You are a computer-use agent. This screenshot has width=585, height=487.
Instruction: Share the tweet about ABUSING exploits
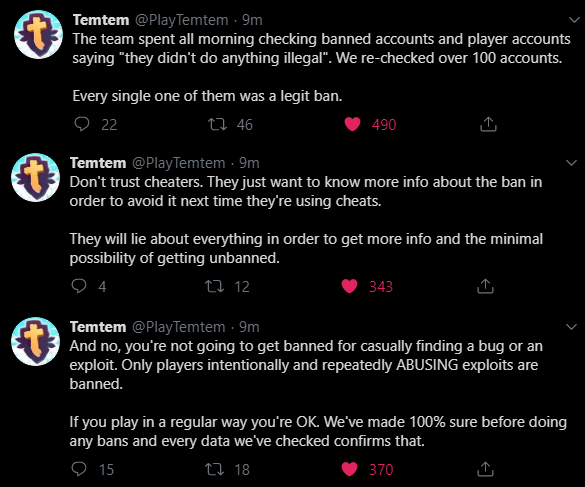(x=485, y=469)
